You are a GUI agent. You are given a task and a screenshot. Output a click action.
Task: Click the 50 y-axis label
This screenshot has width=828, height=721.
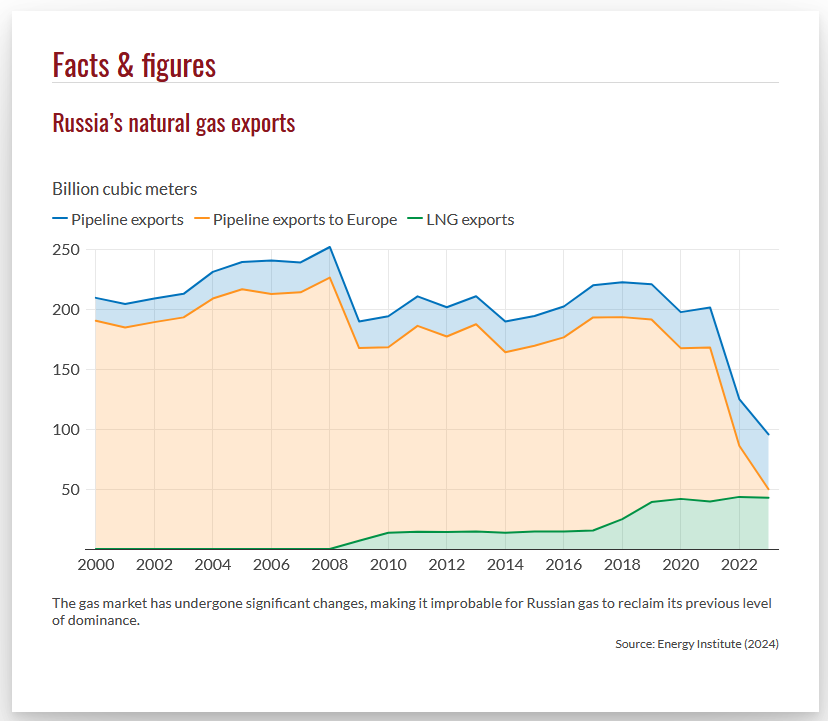coord(71,490)
